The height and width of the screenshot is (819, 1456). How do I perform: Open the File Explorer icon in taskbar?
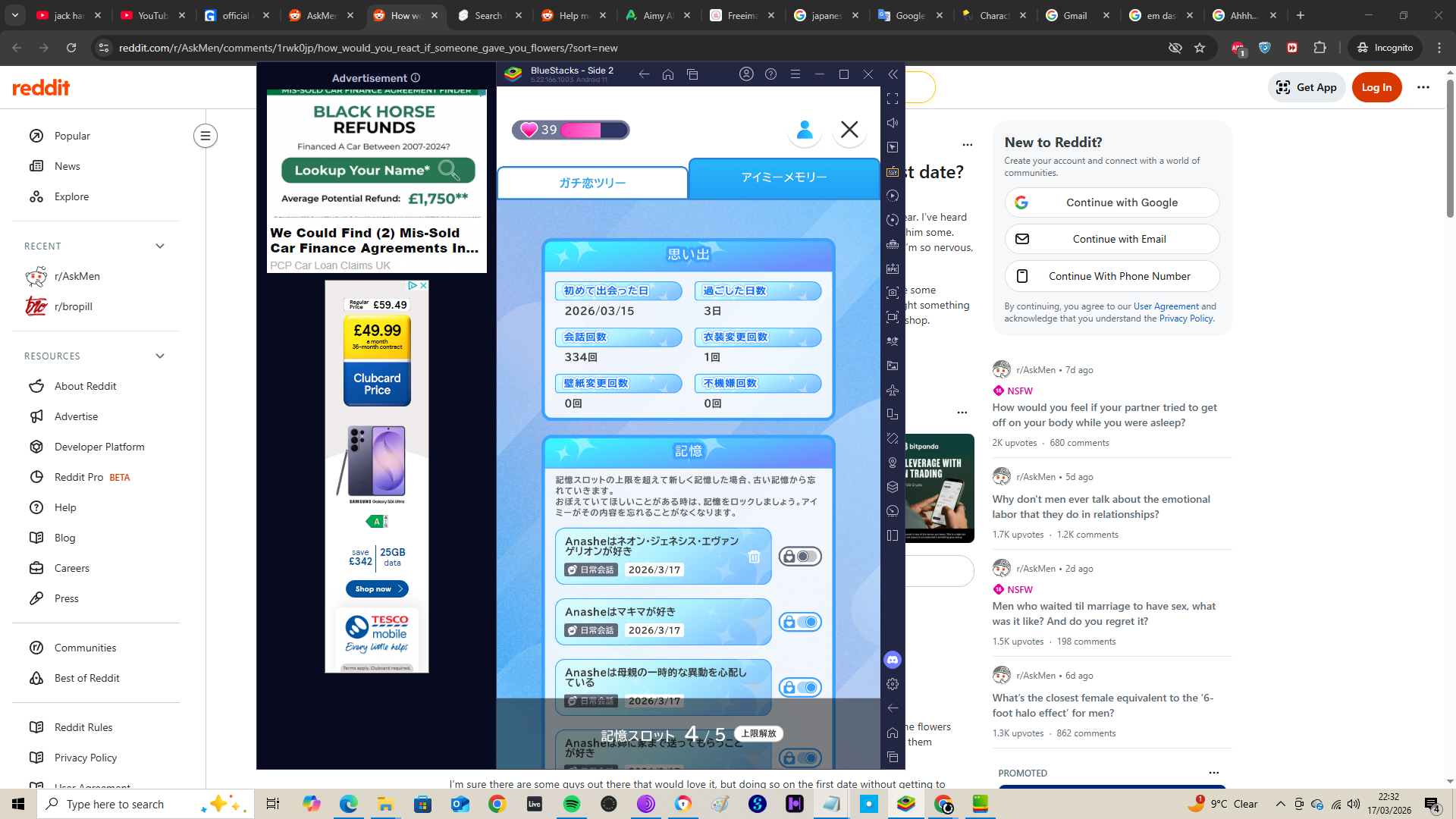[385, 804]
